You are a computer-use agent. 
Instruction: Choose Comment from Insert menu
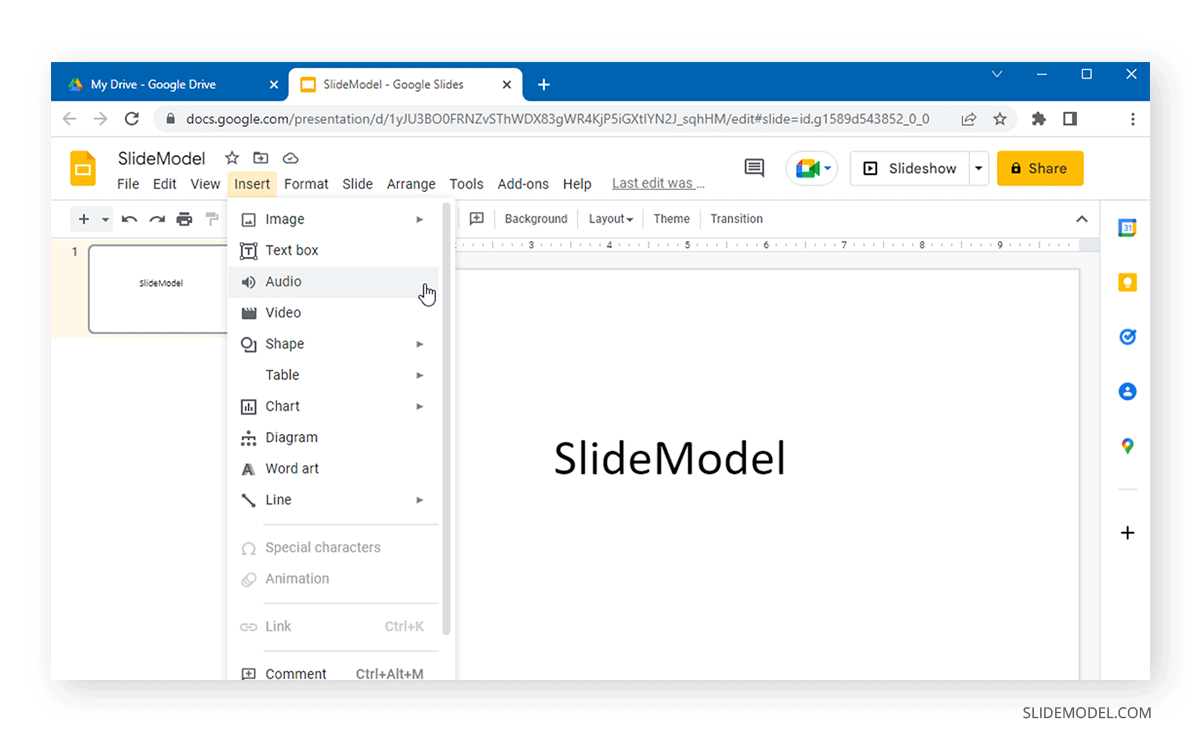click(x=334, y=672)
